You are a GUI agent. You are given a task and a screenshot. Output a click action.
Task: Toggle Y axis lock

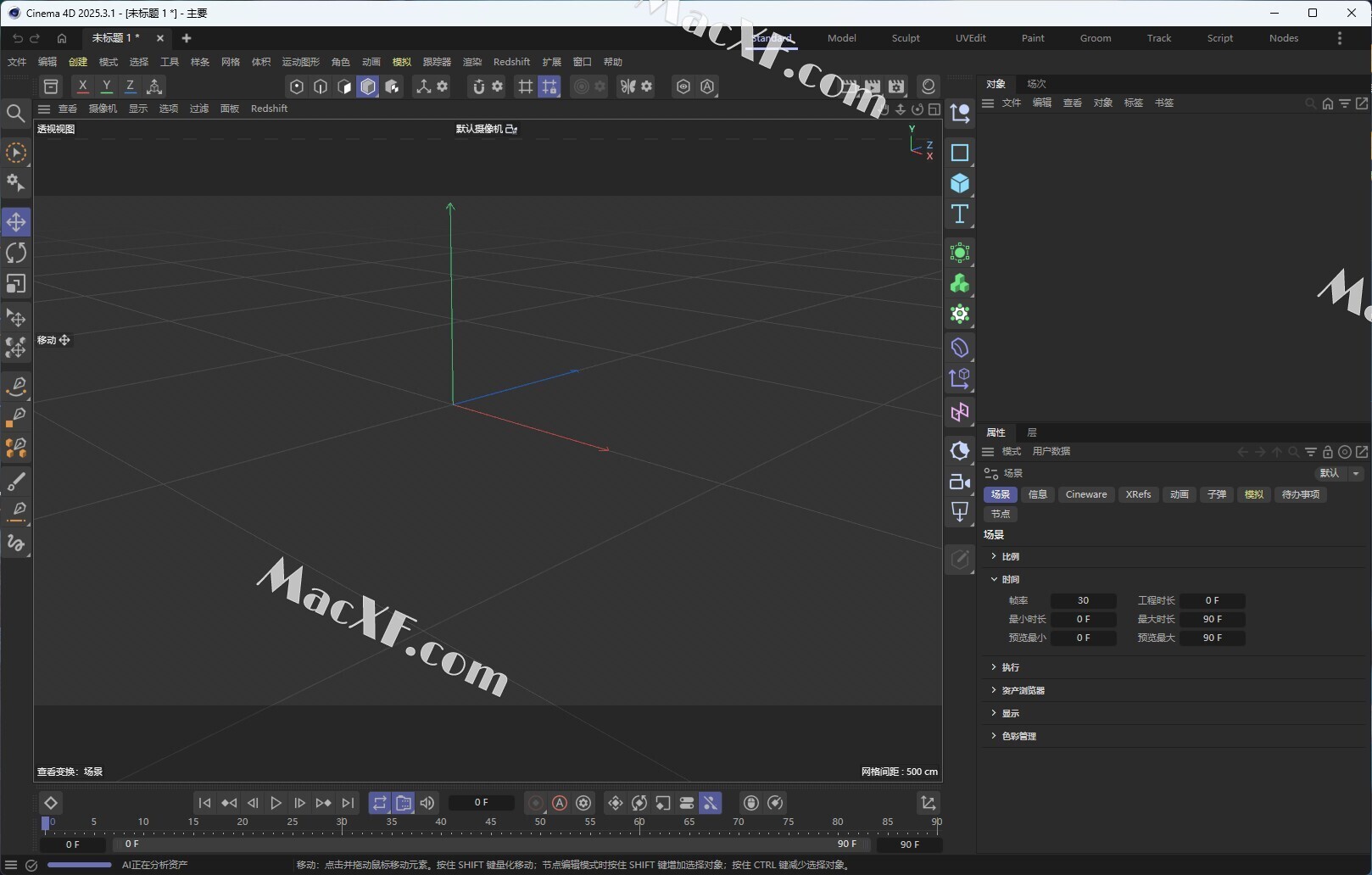point(106,86)
